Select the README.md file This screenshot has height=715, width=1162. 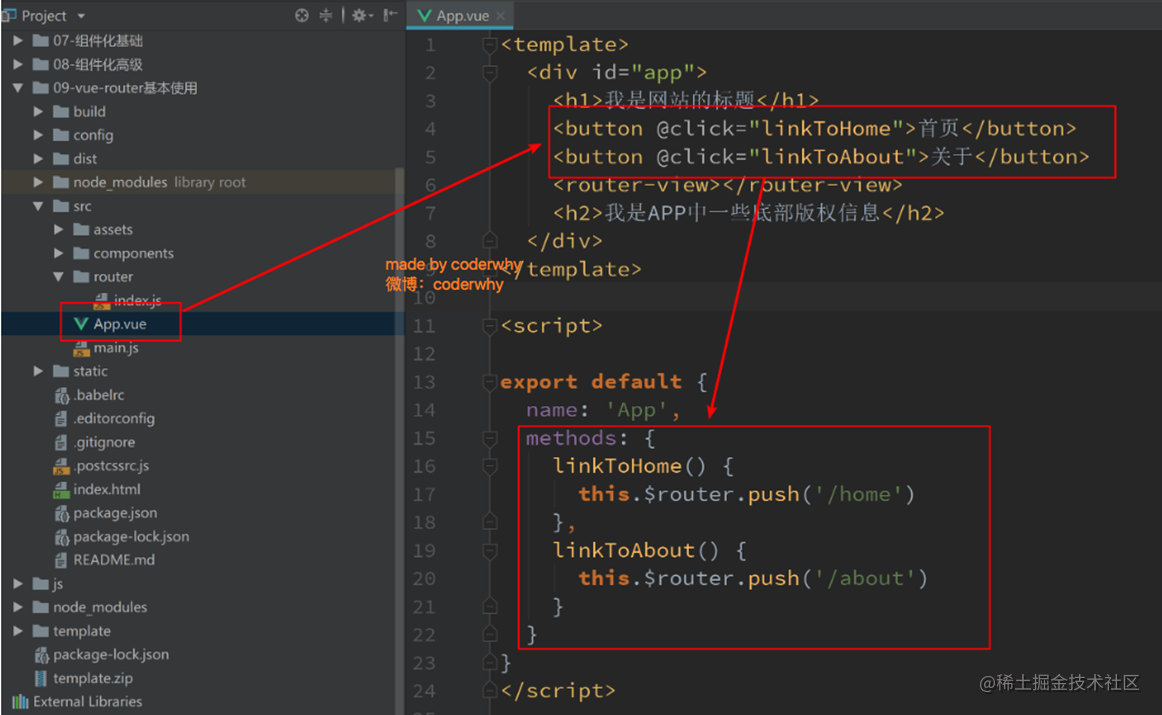click(114, 560)
